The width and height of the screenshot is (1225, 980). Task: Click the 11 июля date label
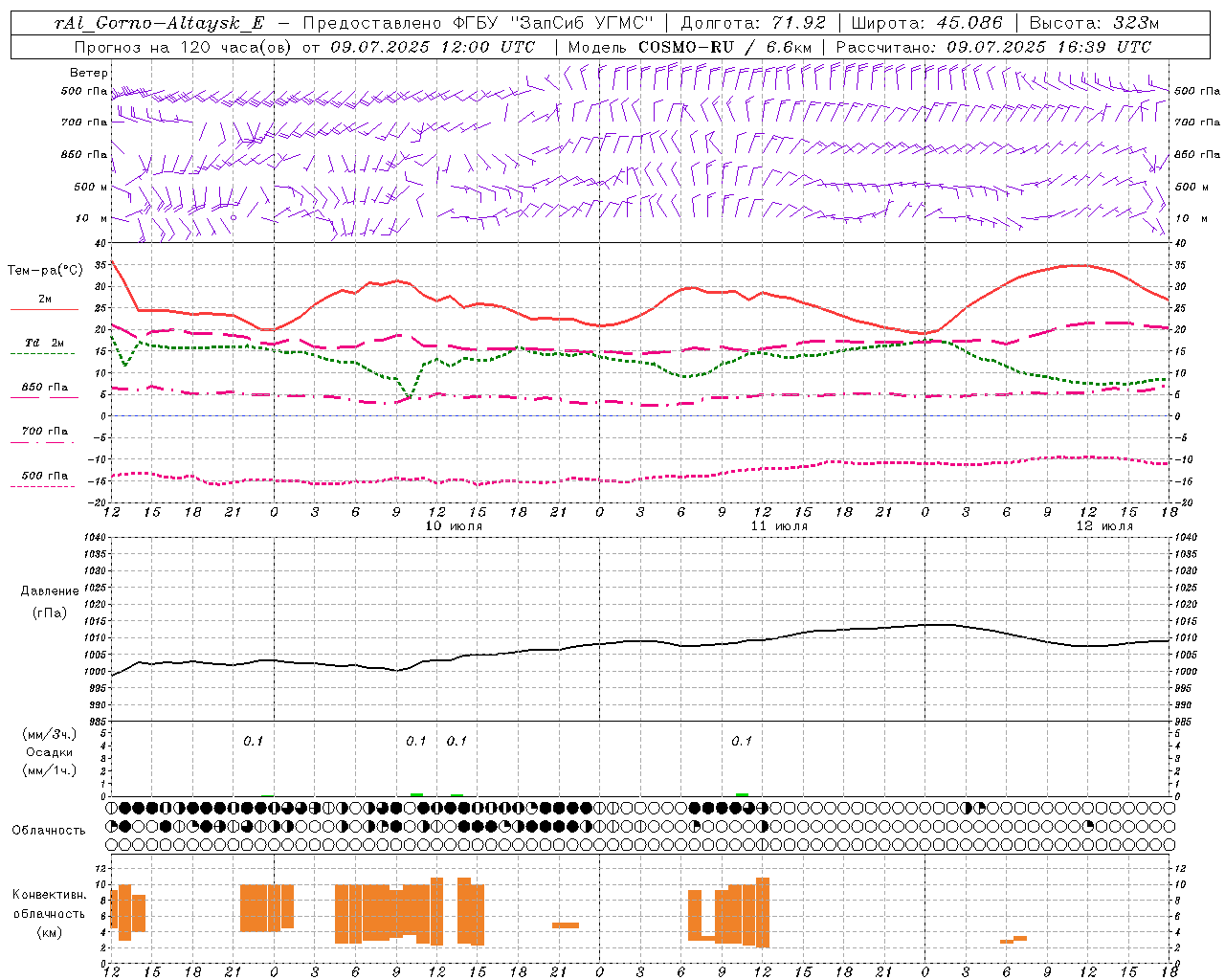click(779, 526)
